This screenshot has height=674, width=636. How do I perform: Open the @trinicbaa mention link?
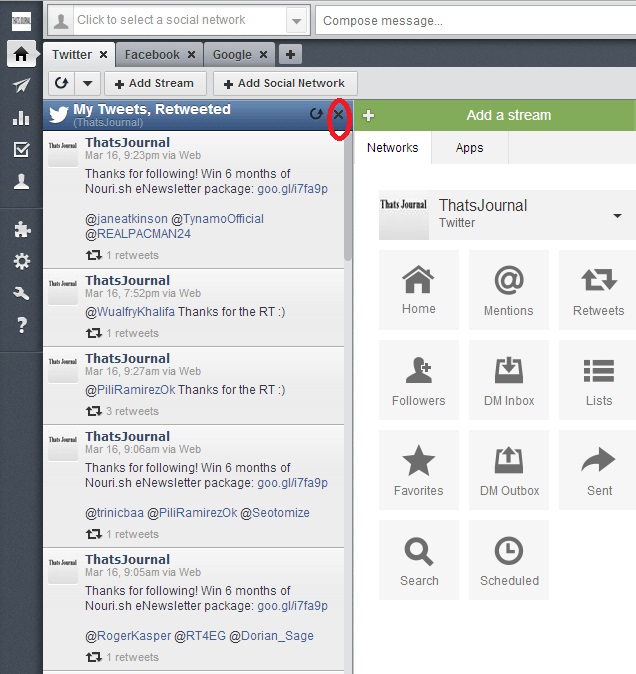[114, 513]
